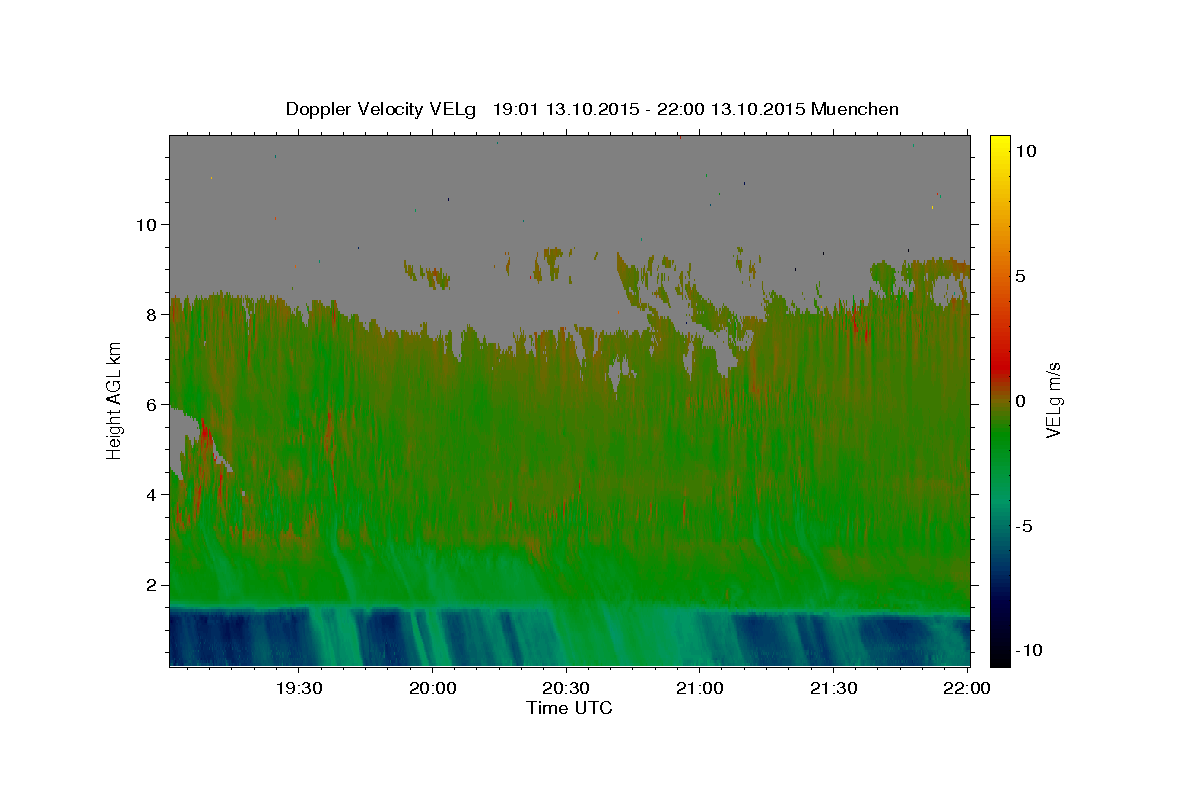
Task: Click the height tick label 6
Action: (x=150, y=404)
